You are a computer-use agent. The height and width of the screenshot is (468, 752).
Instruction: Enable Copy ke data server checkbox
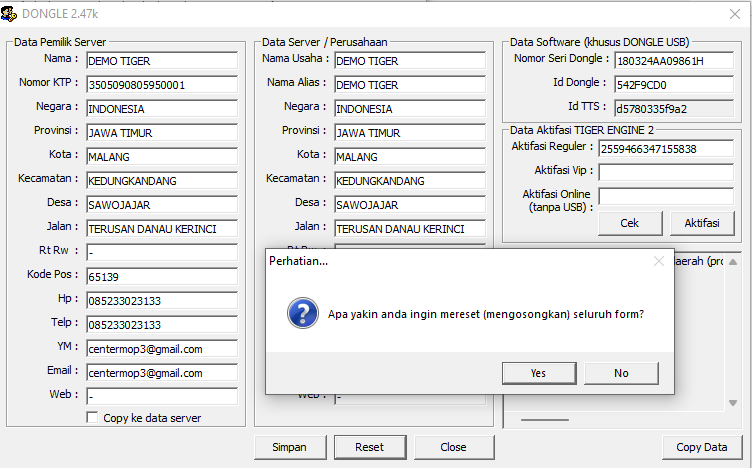pos(93,418)
